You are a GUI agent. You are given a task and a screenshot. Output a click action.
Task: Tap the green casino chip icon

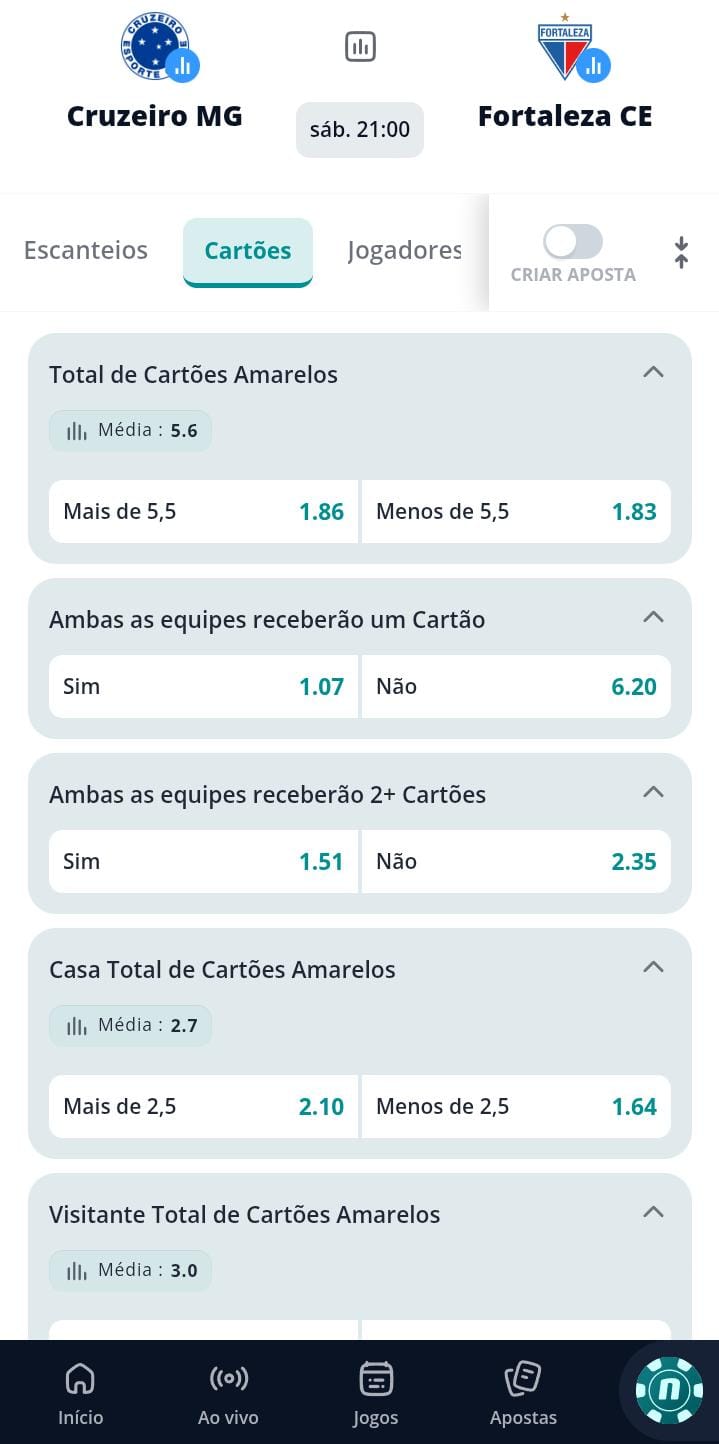coord(669,1390)
